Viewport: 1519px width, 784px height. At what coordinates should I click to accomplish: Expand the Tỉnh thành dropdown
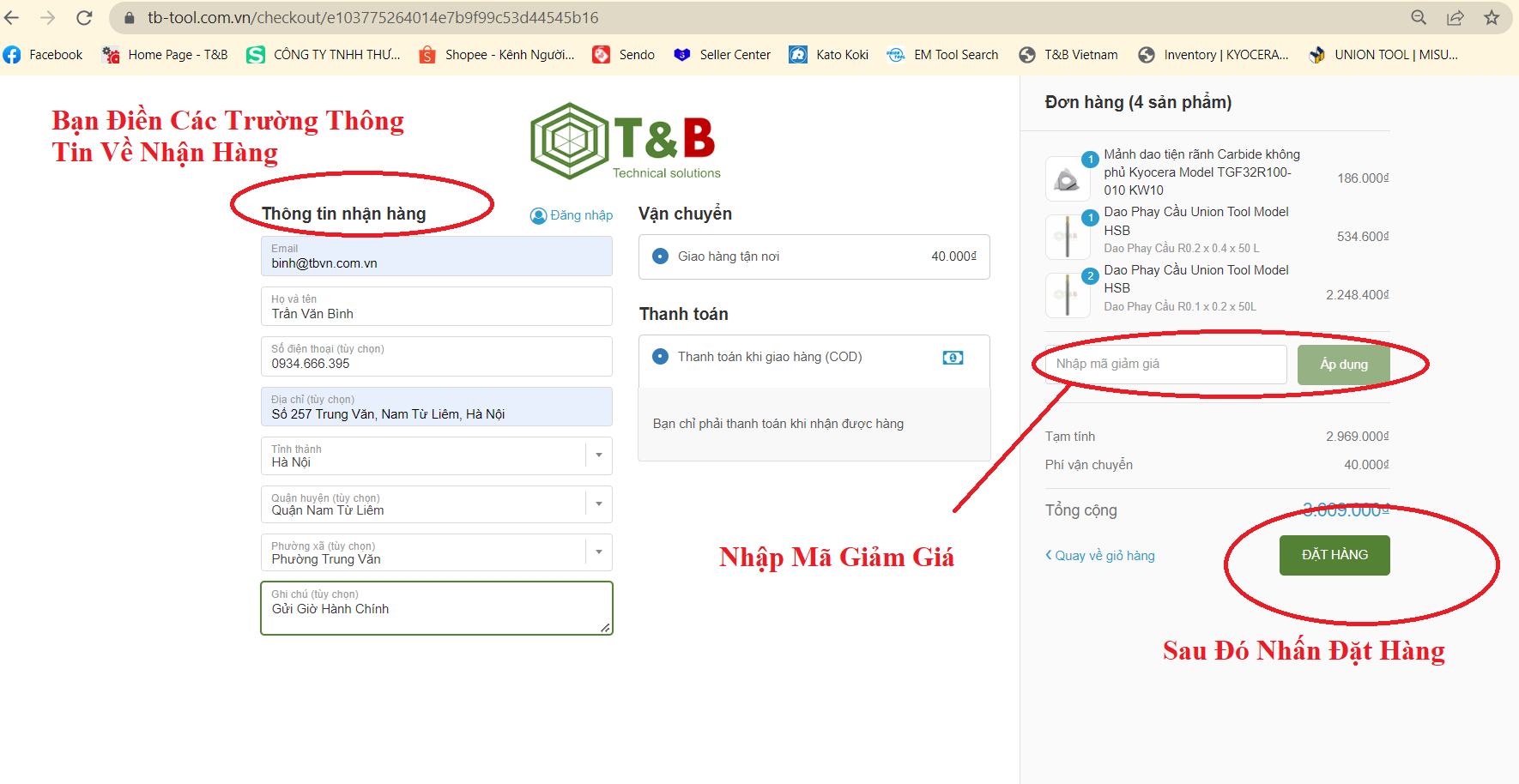pyautogui.click(x=599, y=455)
